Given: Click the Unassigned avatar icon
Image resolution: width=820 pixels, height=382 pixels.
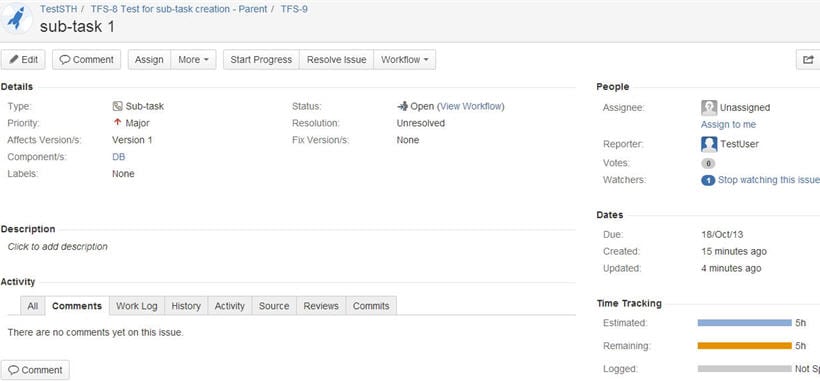Looking at the screenshot, I should point(709,108).
